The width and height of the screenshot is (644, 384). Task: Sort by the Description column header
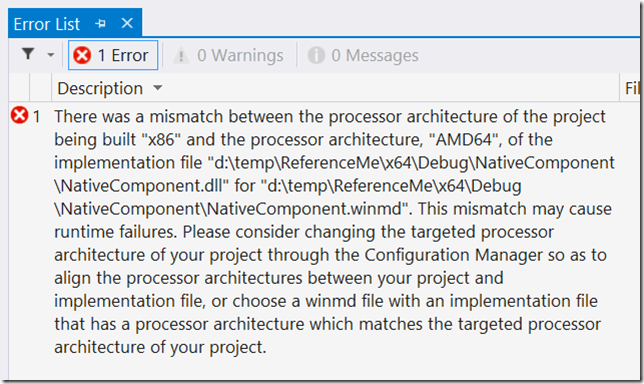click(x=100, y=88)
